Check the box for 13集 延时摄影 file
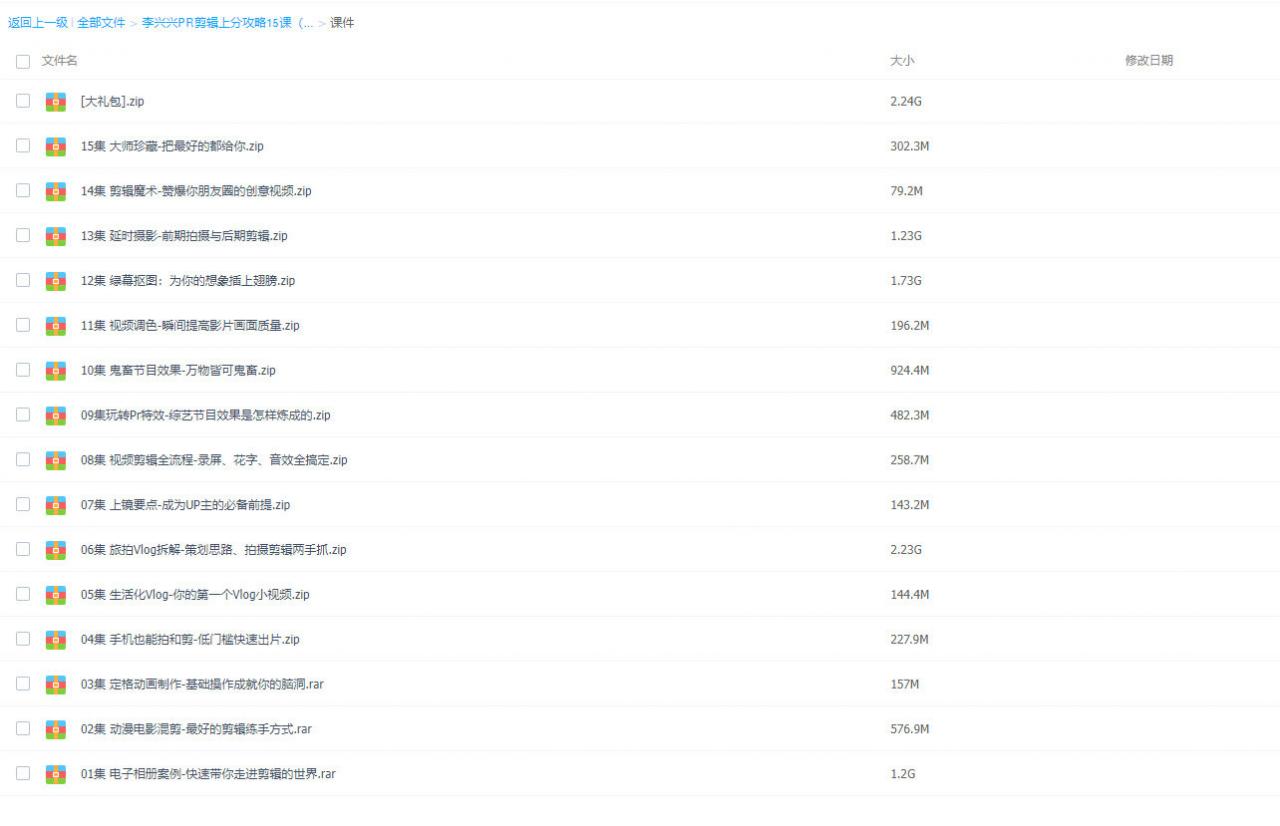 tap(23, 236)
